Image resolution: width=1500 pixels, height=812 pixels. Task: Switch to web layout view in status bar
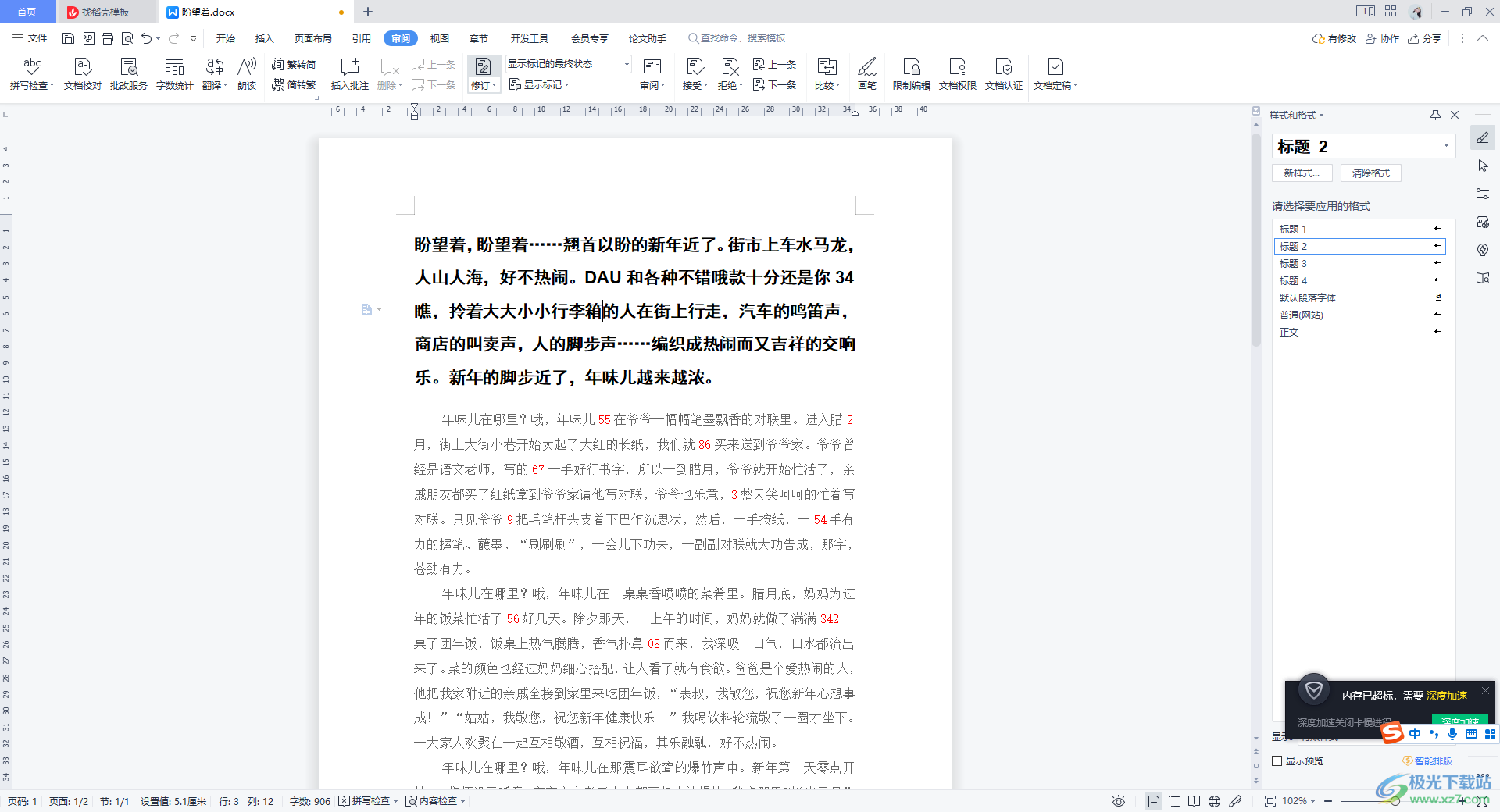(x=1215, y=801)
